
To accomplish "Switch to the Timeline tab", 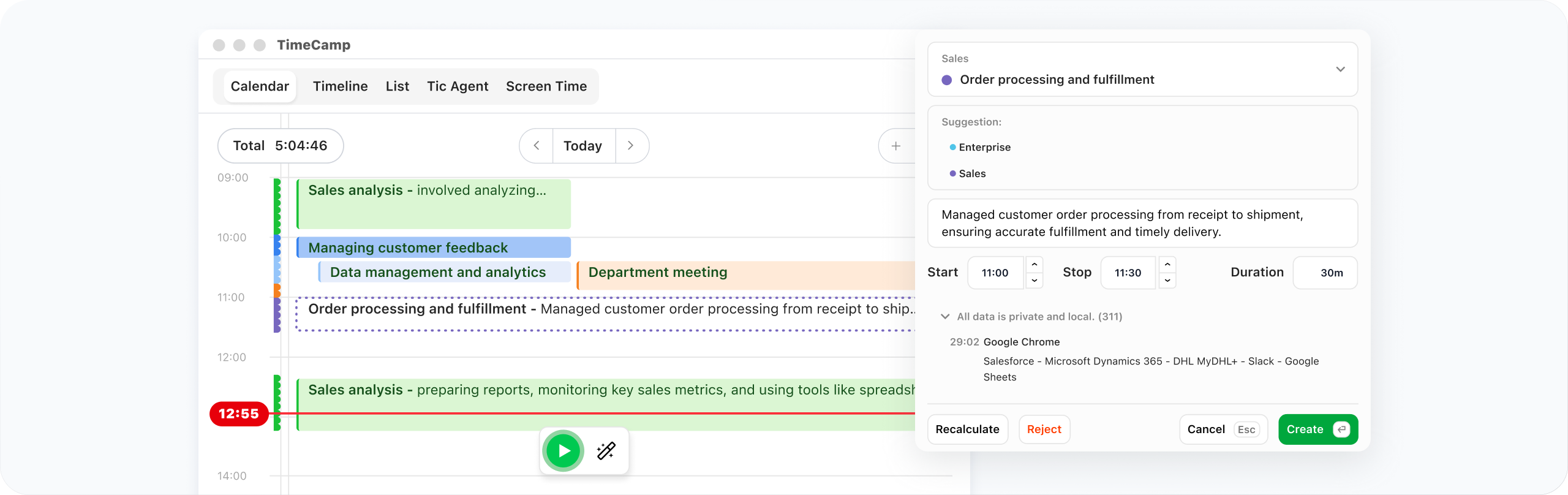I will click(x=340, y=86).
